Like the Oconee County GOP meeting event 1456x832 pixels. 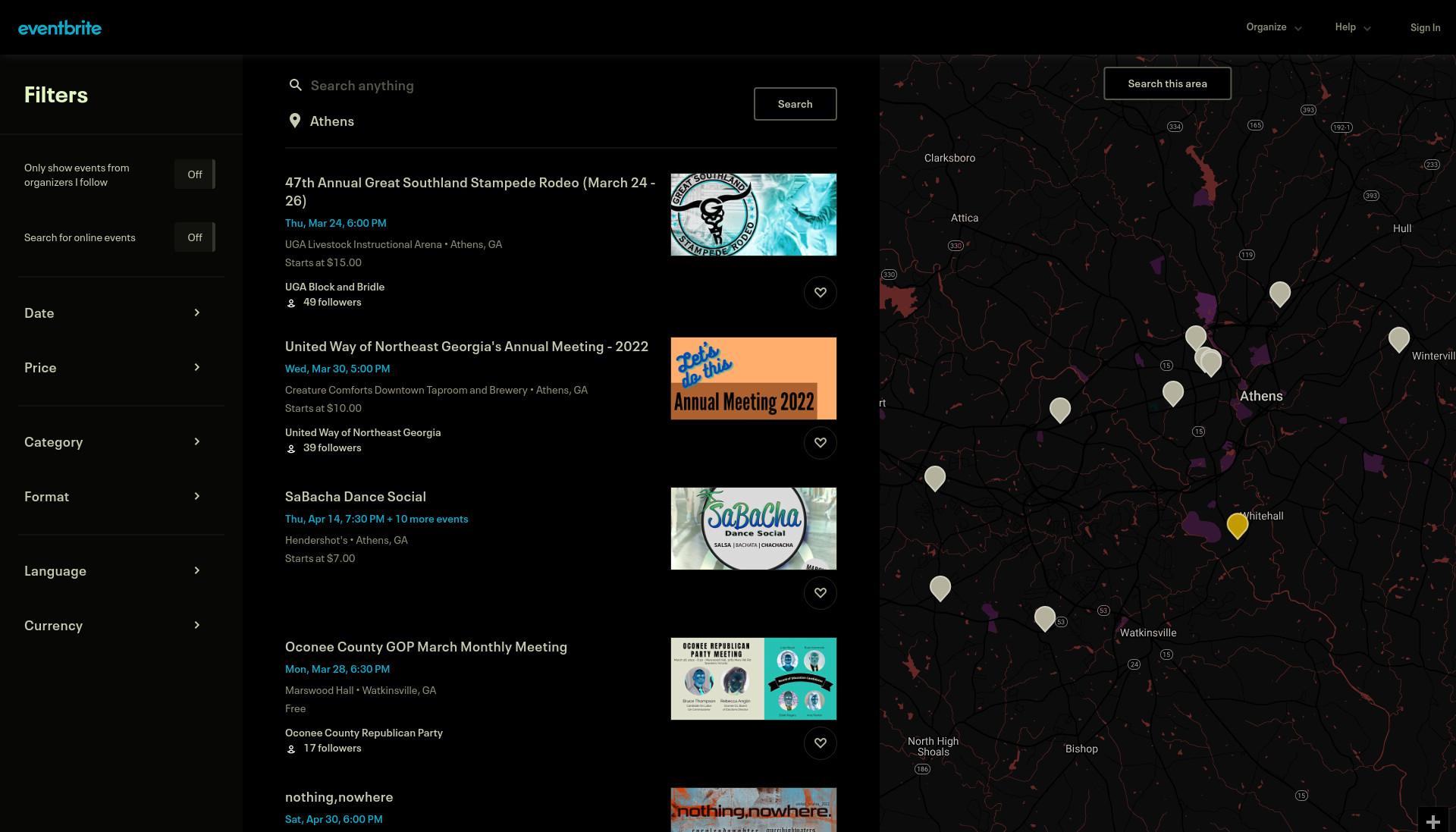(x=821, y=743)
